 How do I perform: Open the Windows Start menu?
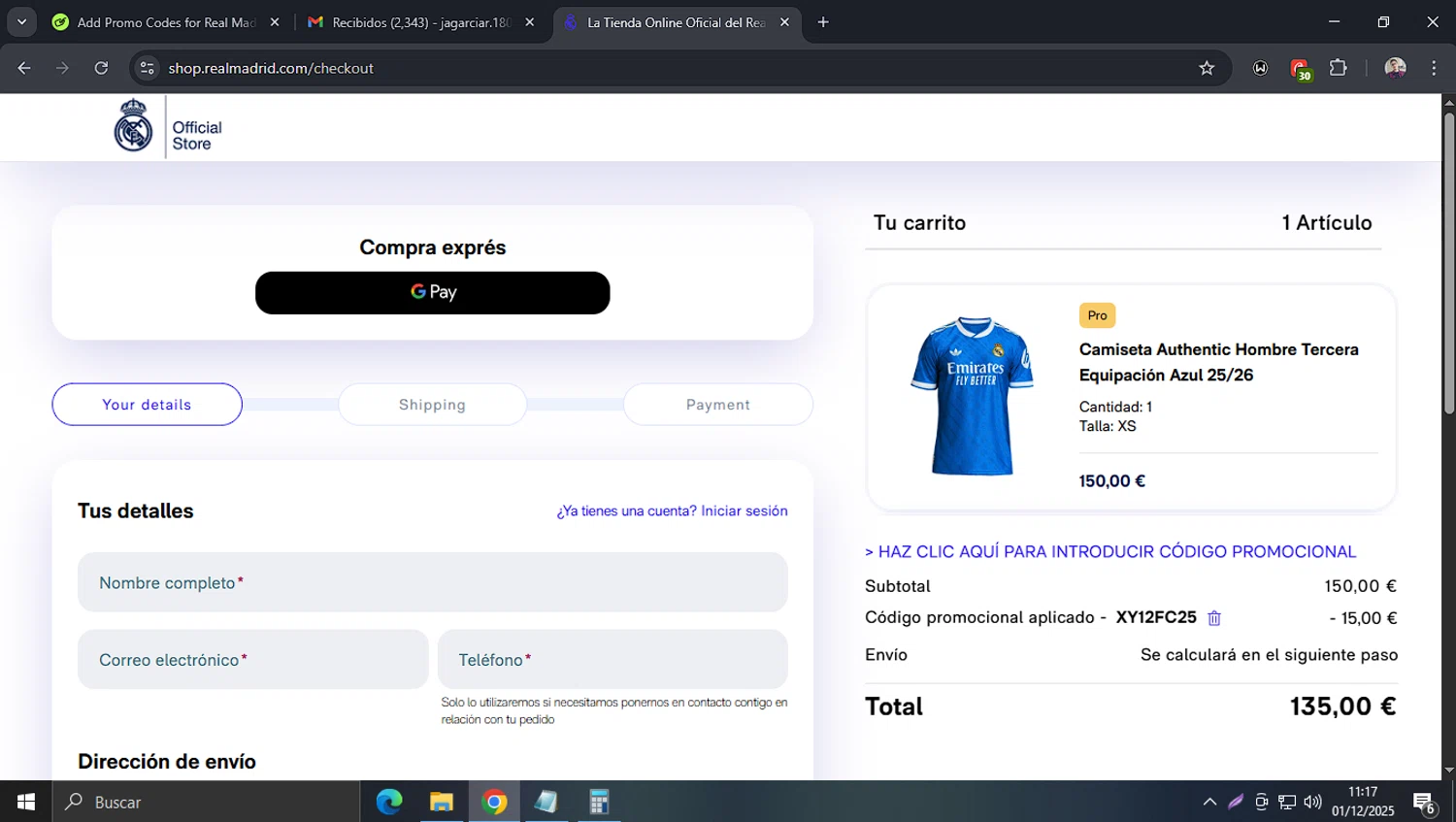[x=26, y=803]
